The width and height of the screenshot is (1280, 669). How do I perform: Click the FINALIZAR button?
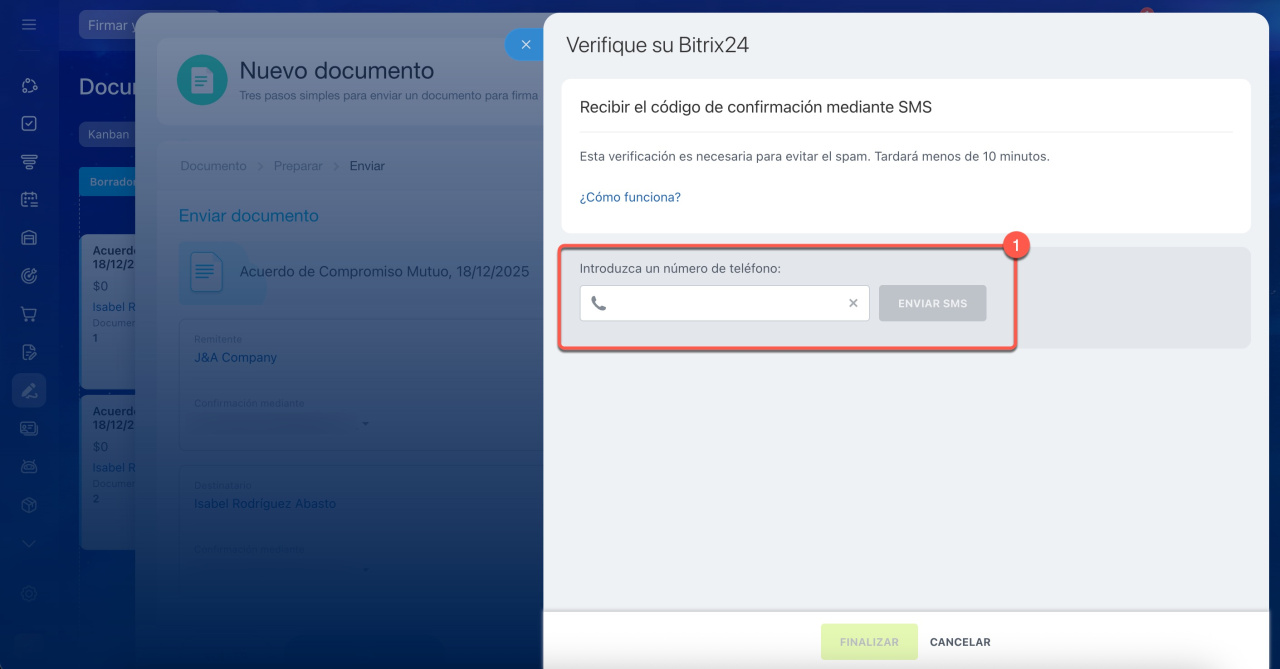pyautogui.click(x=869, y=642)
